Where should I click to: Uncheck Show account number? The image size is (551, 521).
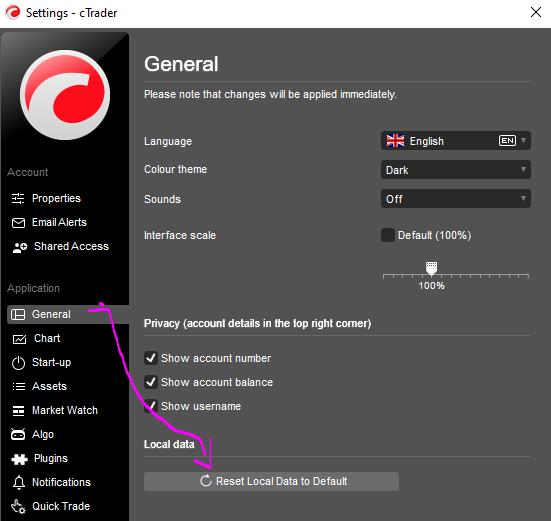pos(151,358)
